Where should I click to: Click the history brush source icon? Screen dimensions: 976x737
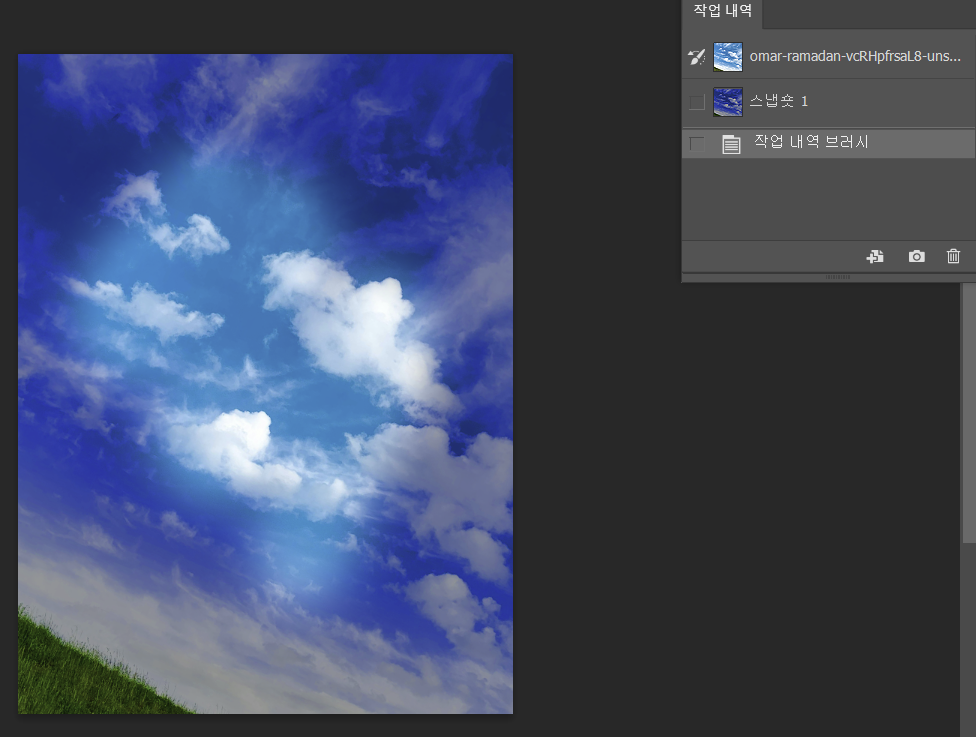(x=697, y=58)
